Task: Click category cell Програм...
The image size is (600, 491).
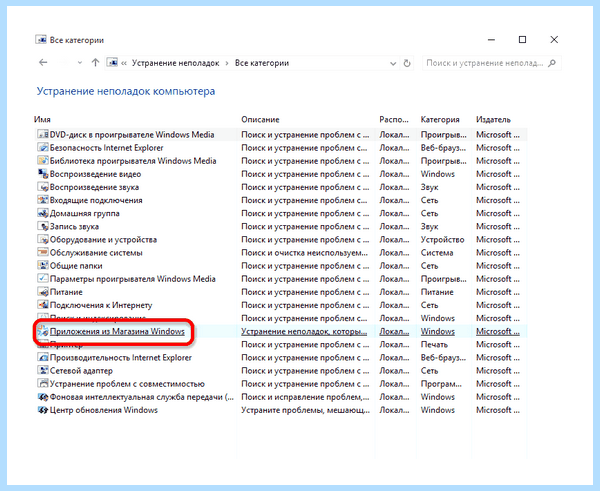Action: coord(441,383)
